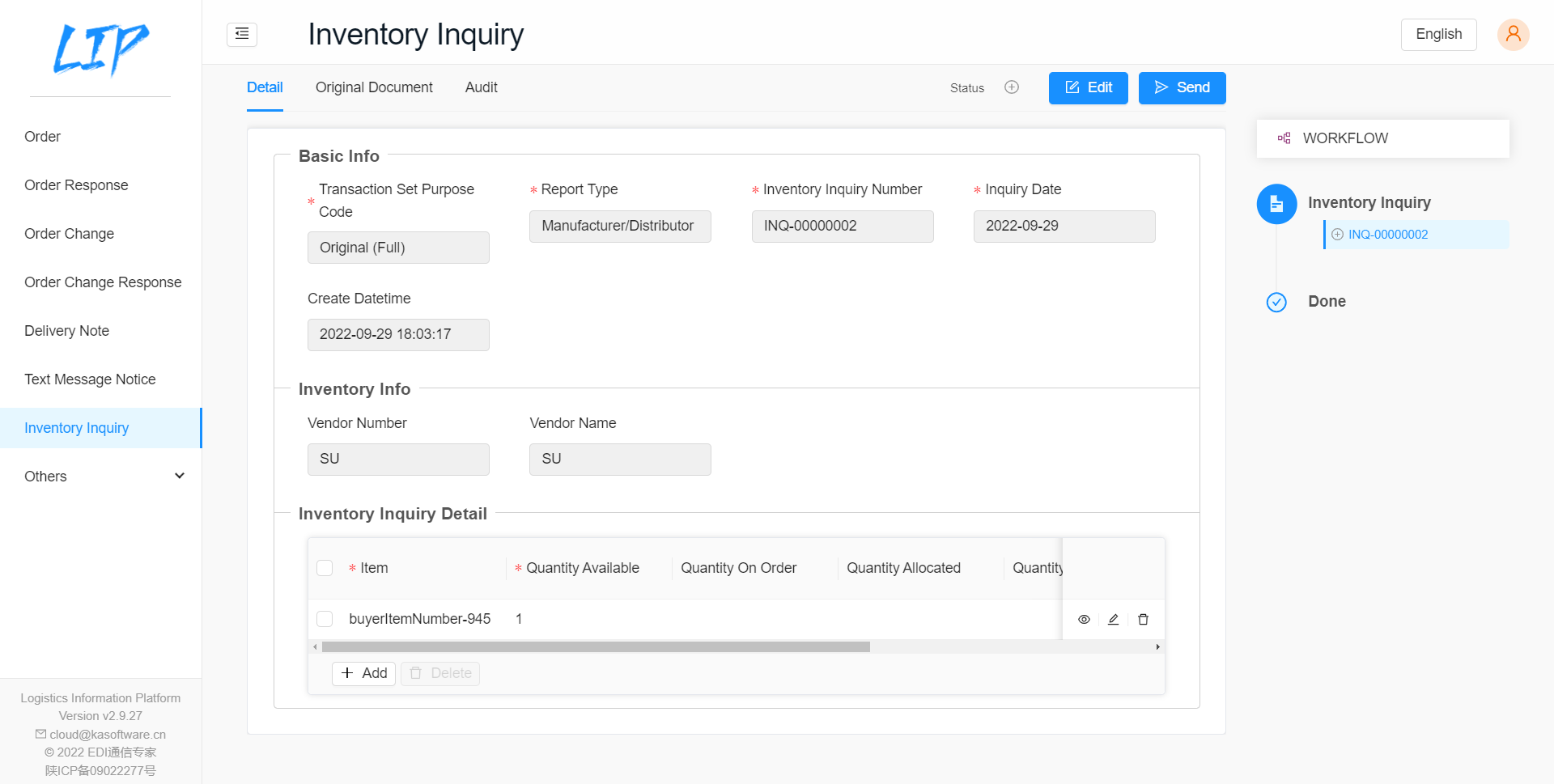Open the English language dropdown
Viewport: 1554px width, 784px height.
pos(1438,34)
